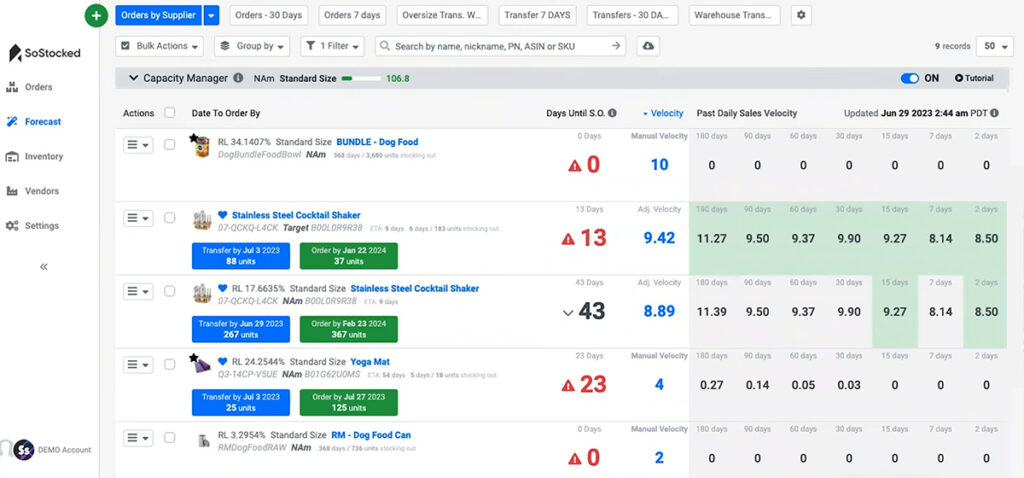Click the BUNDLE - Dog Food product image
The height and width of the screenshot is (478, 1024).
[x=201, y=146]
